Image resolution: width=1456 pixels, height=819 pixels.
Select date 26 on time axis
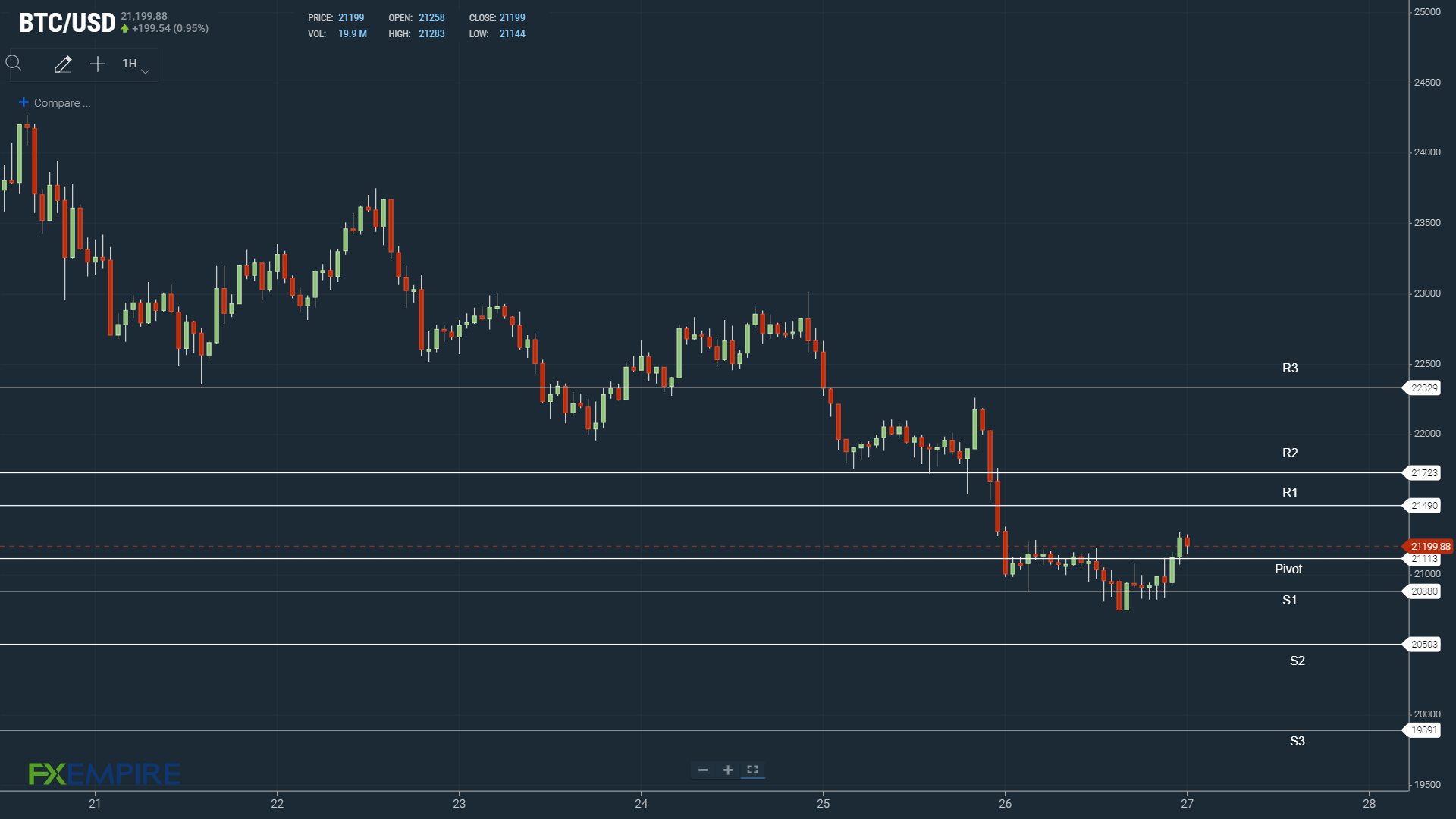pos(1005,804)
